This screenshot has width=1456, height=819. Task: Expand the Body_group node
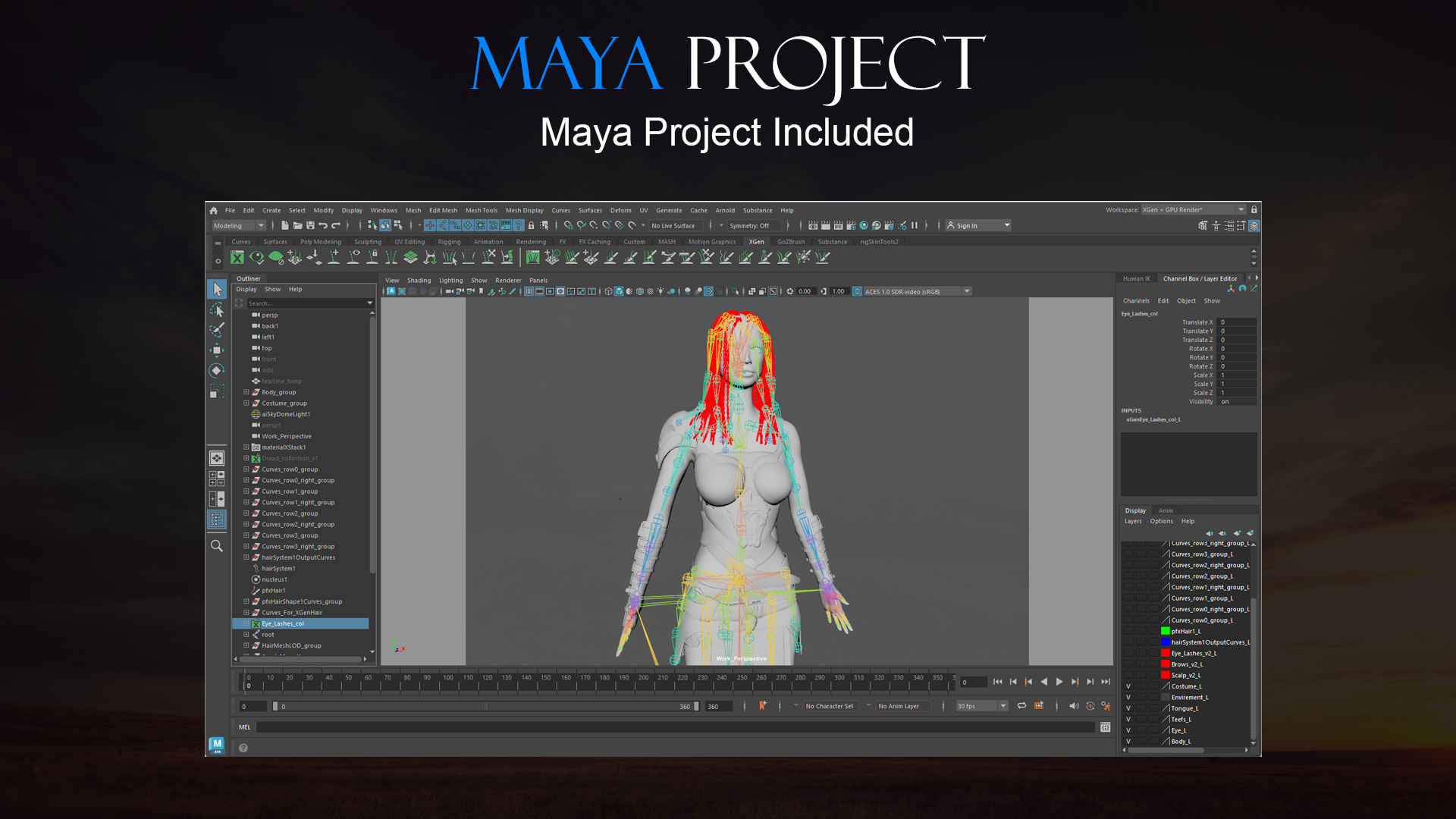click(x=246, y=392)
